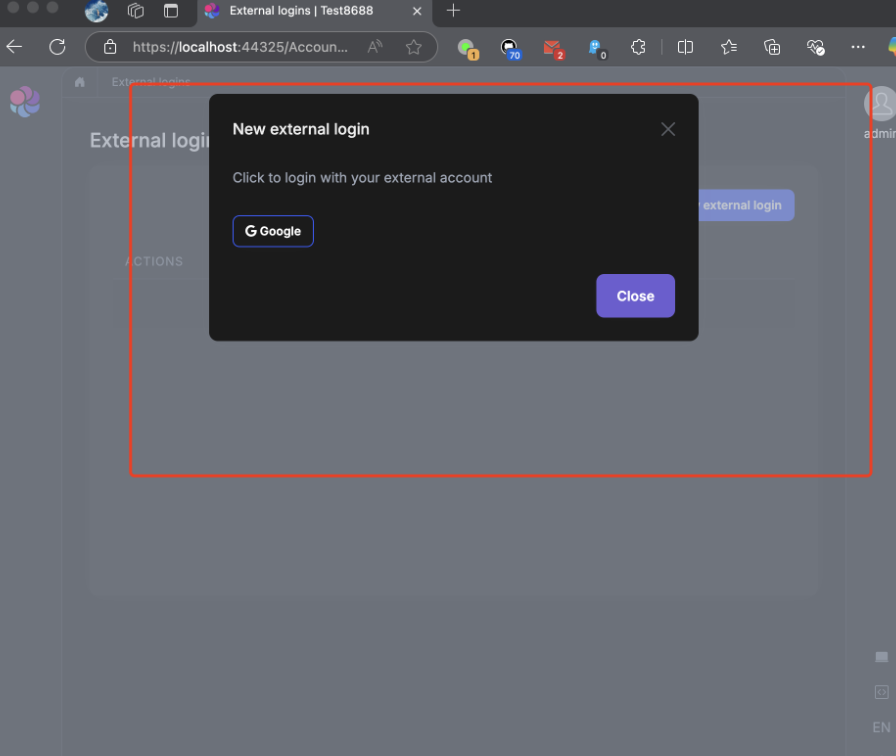Viewport: 896px width, 756px height.
Task: Open the Collections icon in toolbar
Action: point(772,47)
